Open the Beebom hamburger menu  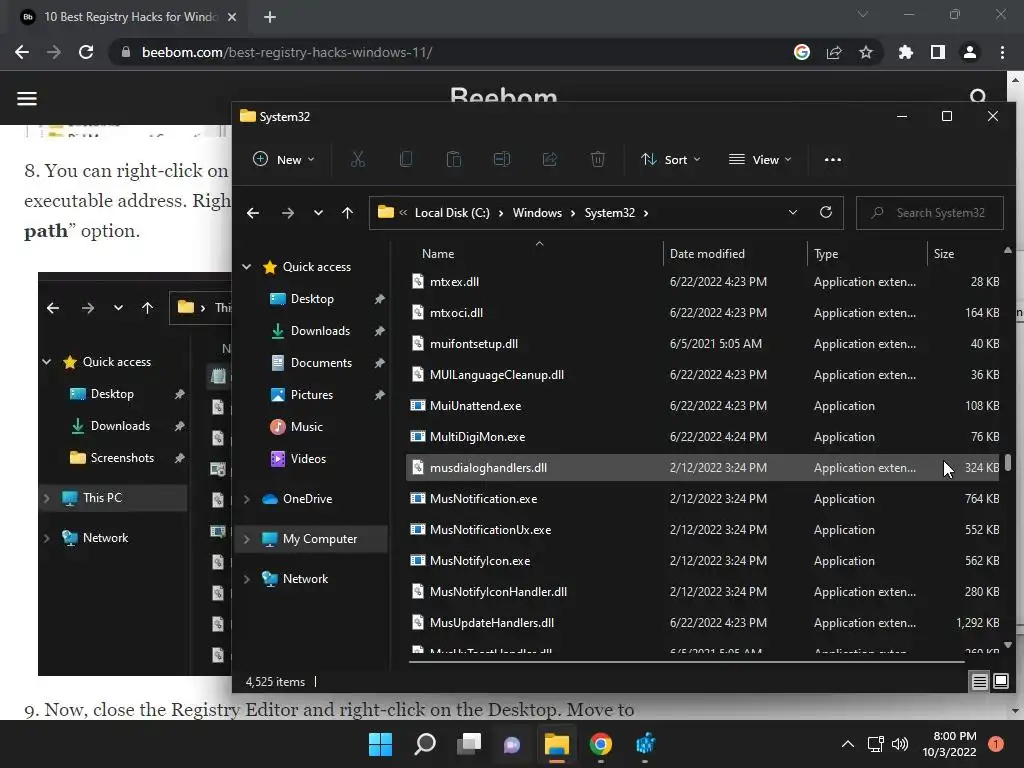tap(27, 99)
